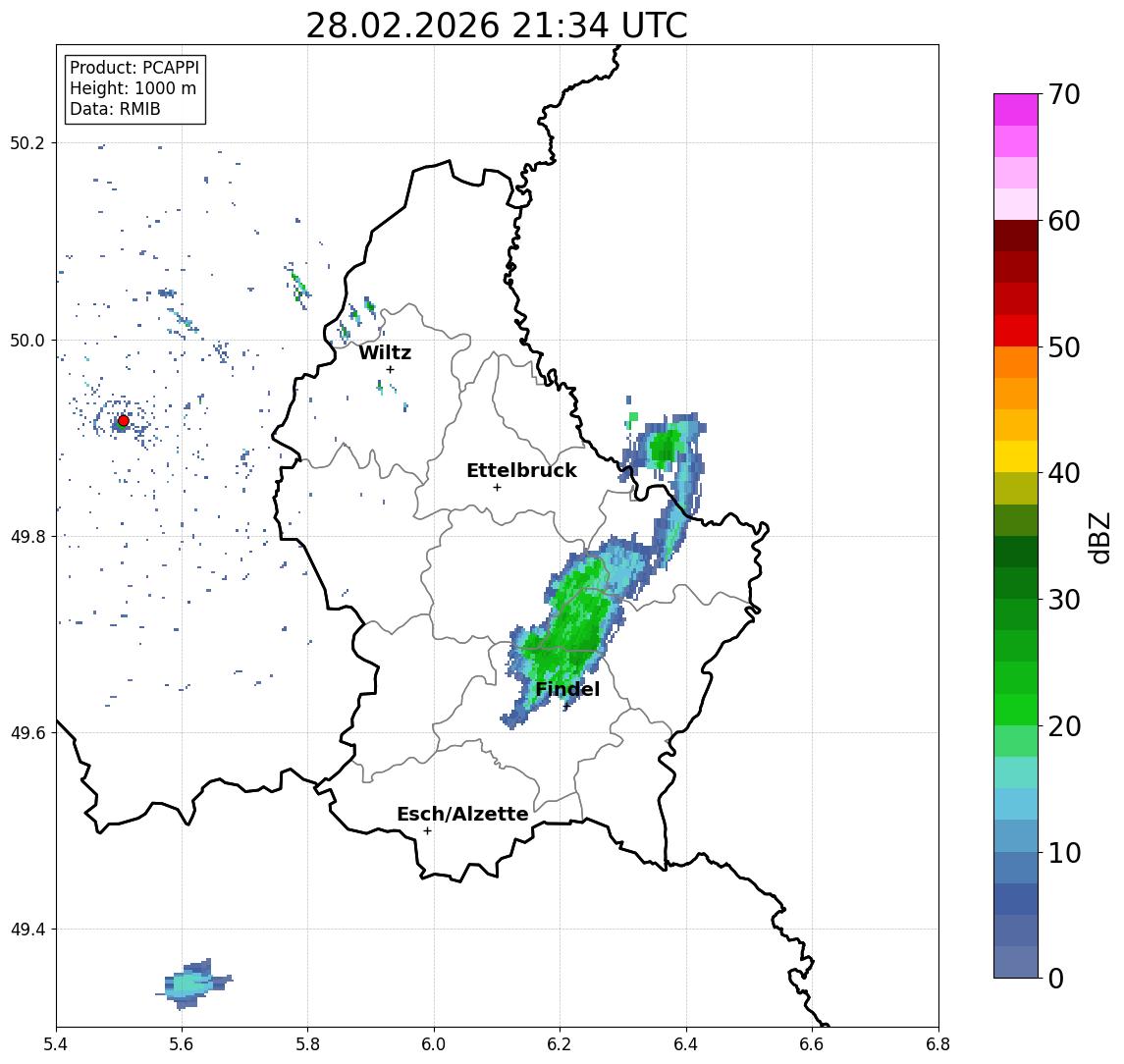1124x1064 pixels.
Task: Click longitude tick label 6.2
Action: (560, 1044)
